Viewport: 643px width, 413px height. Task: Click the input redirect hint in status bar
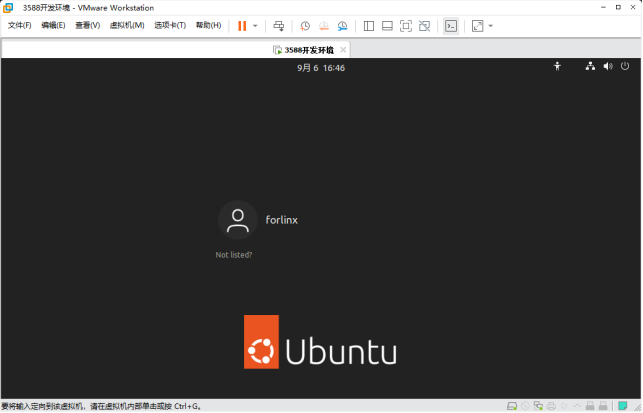(101, 406)
